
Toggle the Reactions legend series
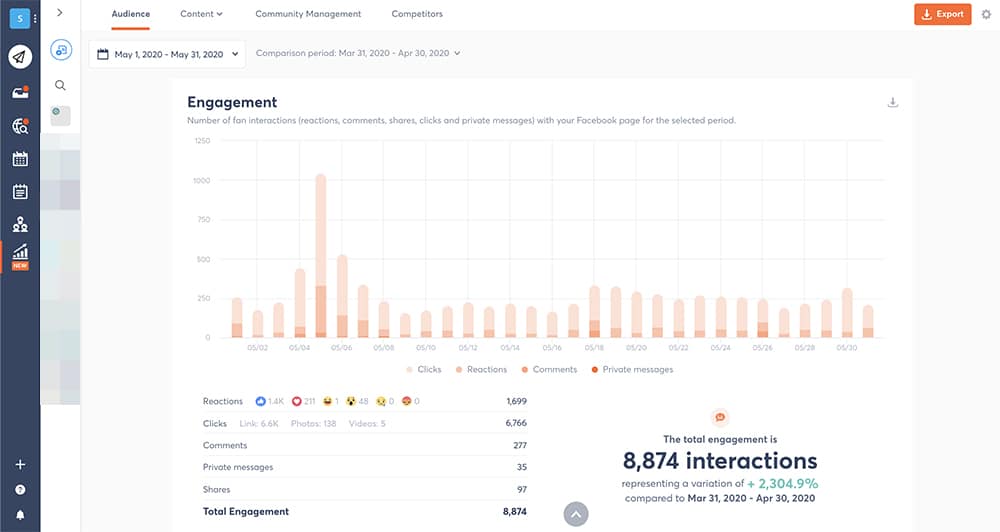point(481,369)
